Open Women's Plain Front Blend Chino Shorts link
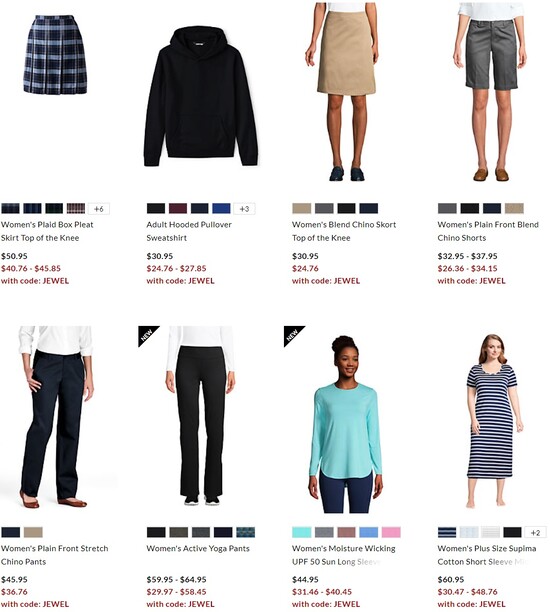This screenshot has width=550, height=612. click(488, 231)
